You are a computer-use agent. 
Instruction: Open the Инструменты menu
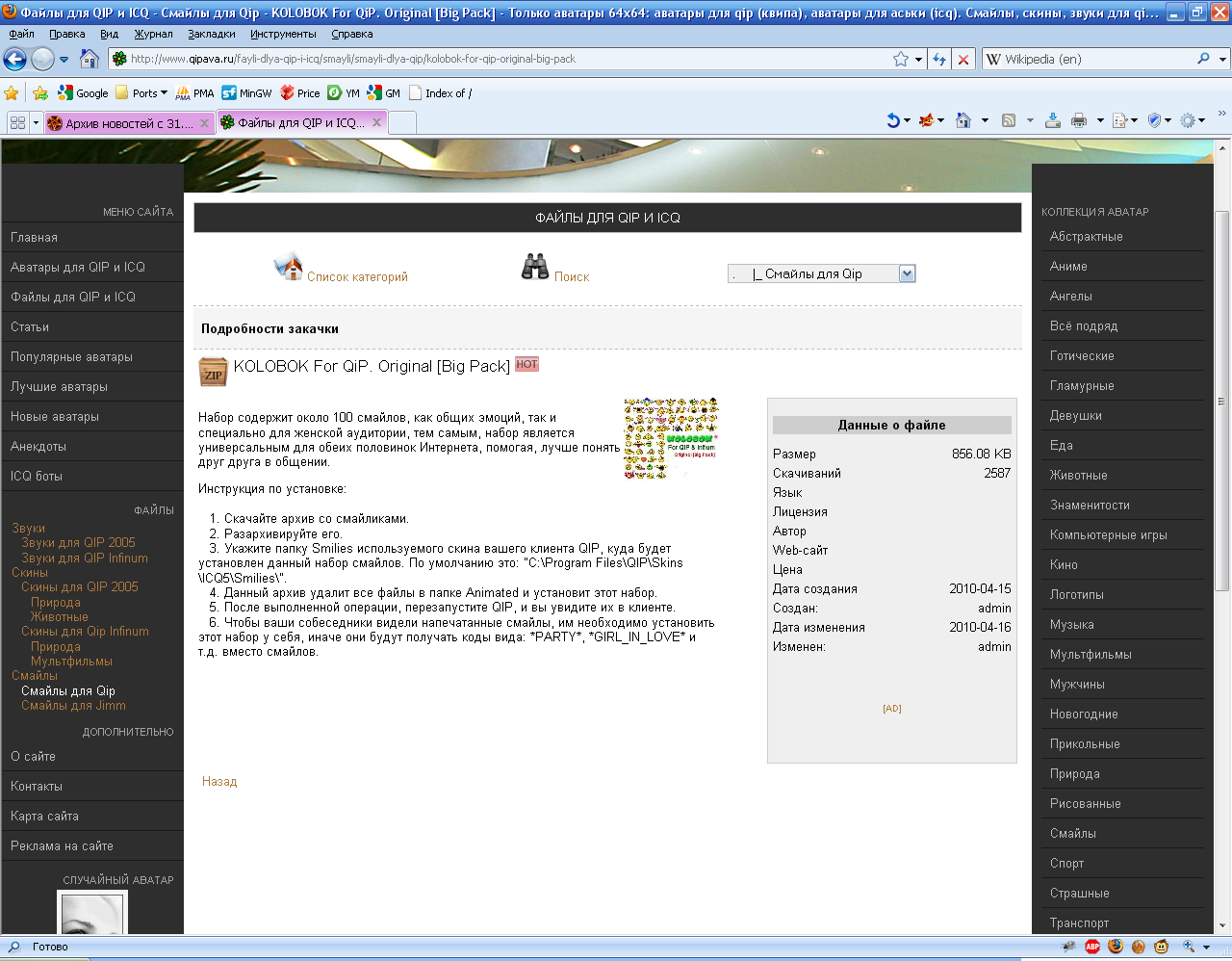pos(283,34)
